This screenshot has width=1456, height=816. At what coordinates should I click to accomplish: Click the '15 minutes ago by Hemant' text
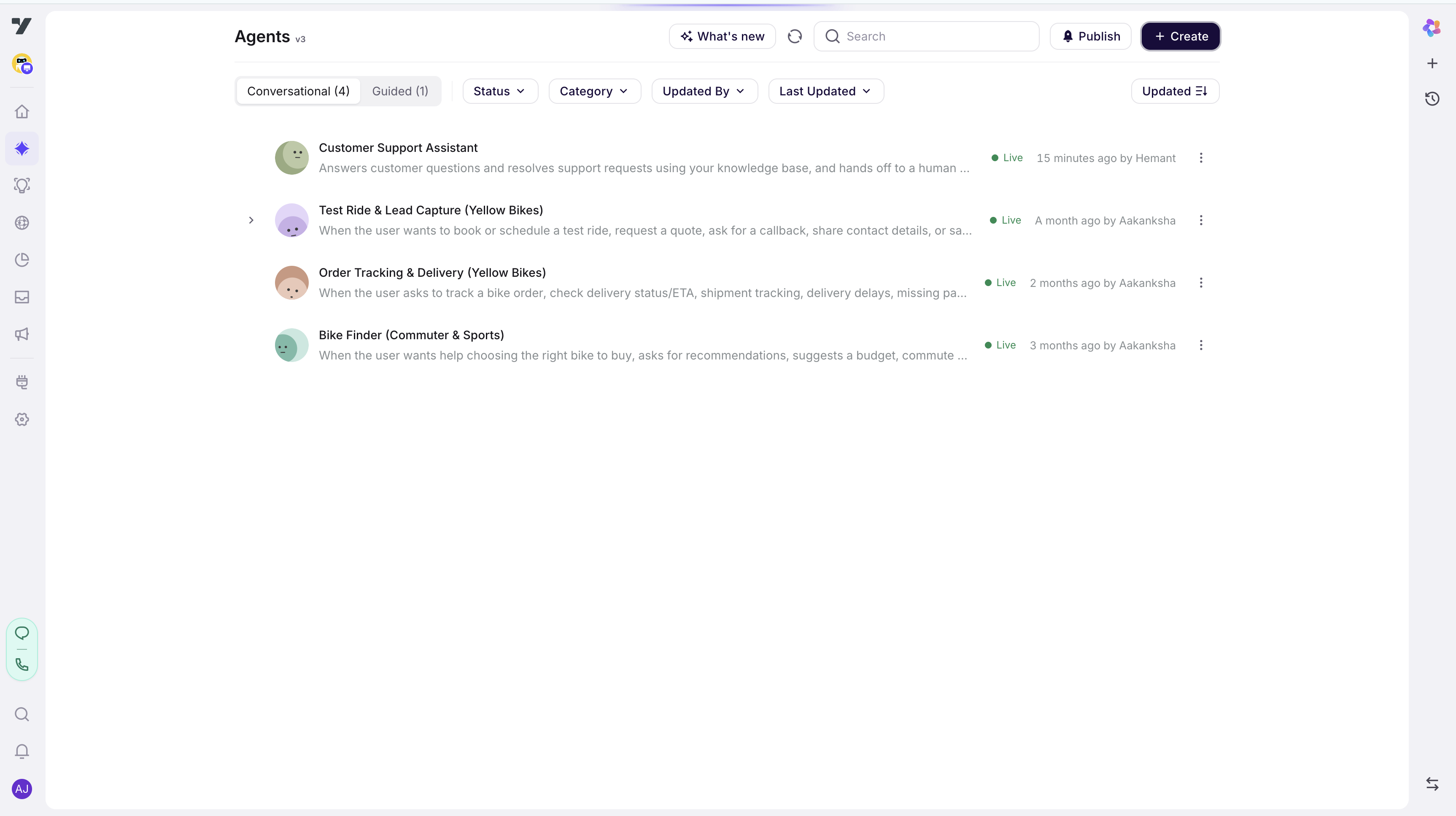click(x=1105, y=158)
